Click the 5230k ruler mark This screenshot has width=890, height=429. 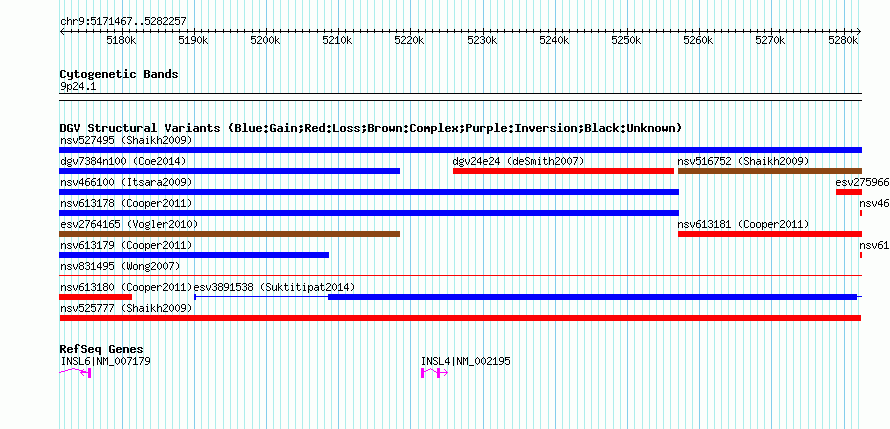click(x=482, y=41)
